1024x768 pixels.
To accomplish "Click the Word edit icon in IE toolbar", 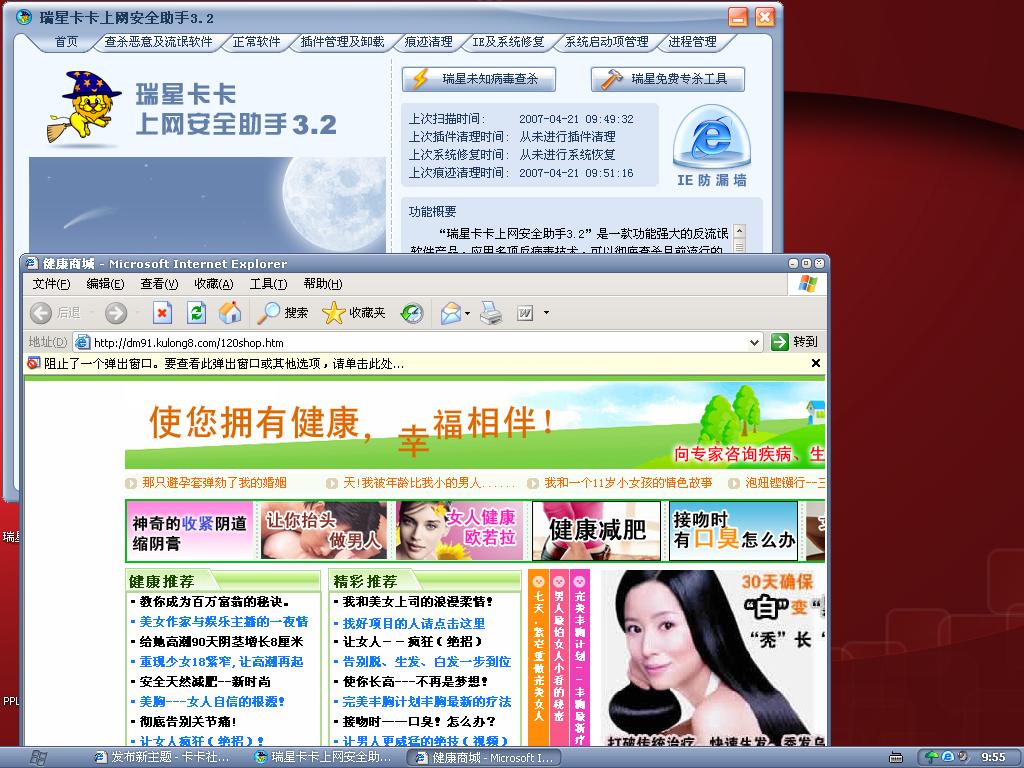I will (x=525, y=313).
